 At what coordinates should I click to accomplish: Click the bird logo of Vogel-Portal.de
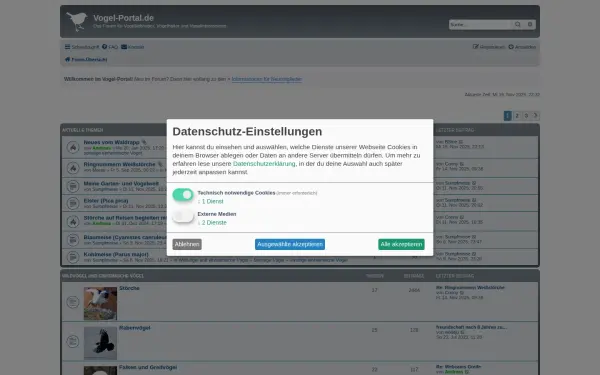pos(77,21)
